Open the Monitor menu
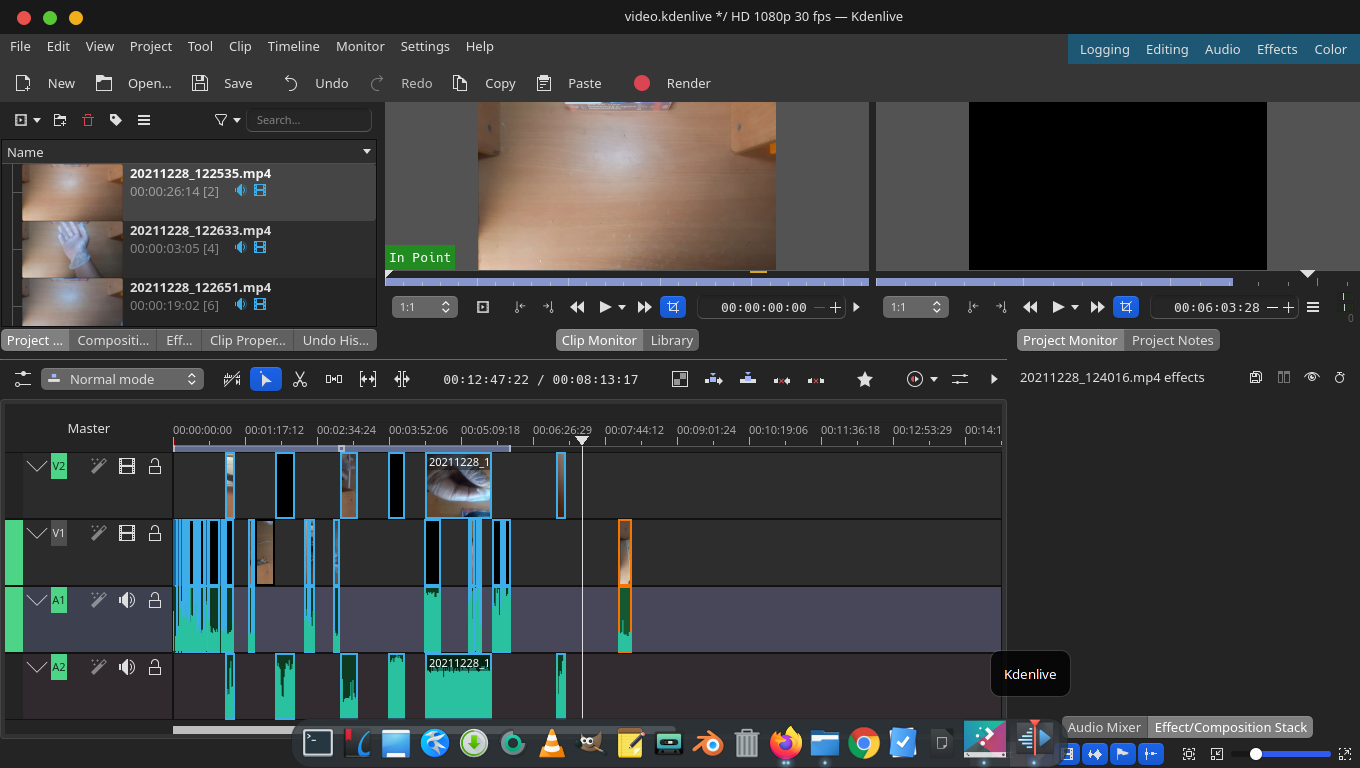The image size is (1360, 768). (360, 46)
